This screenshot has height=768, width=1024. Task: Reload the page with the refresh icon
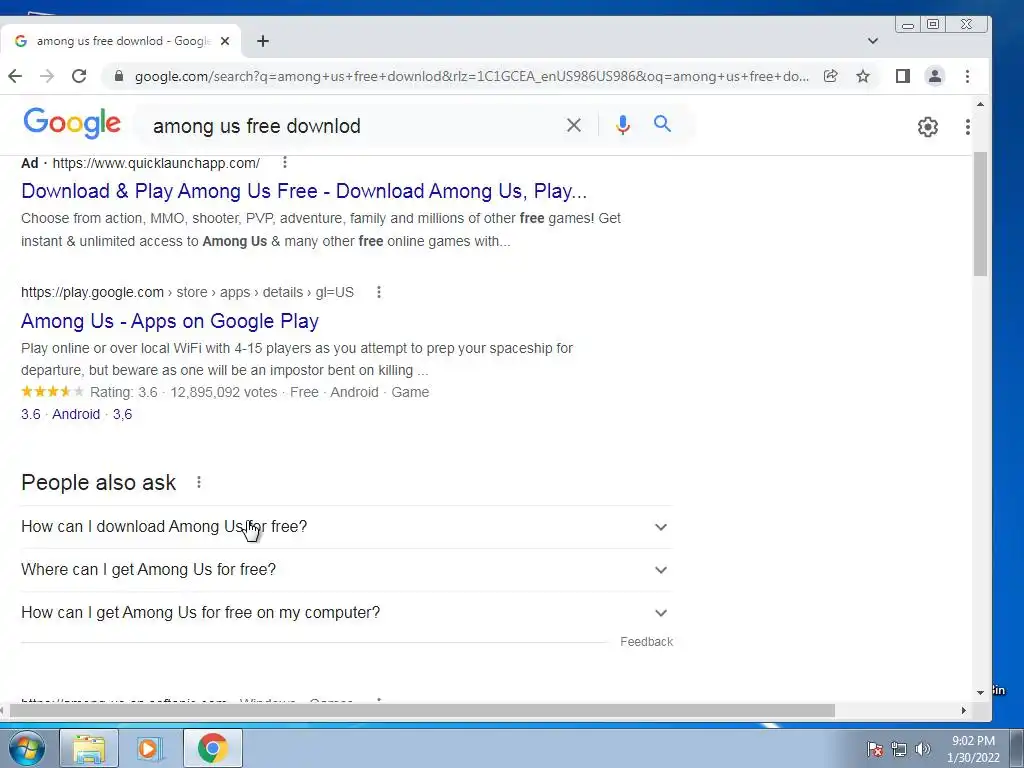tap(79, 76)
